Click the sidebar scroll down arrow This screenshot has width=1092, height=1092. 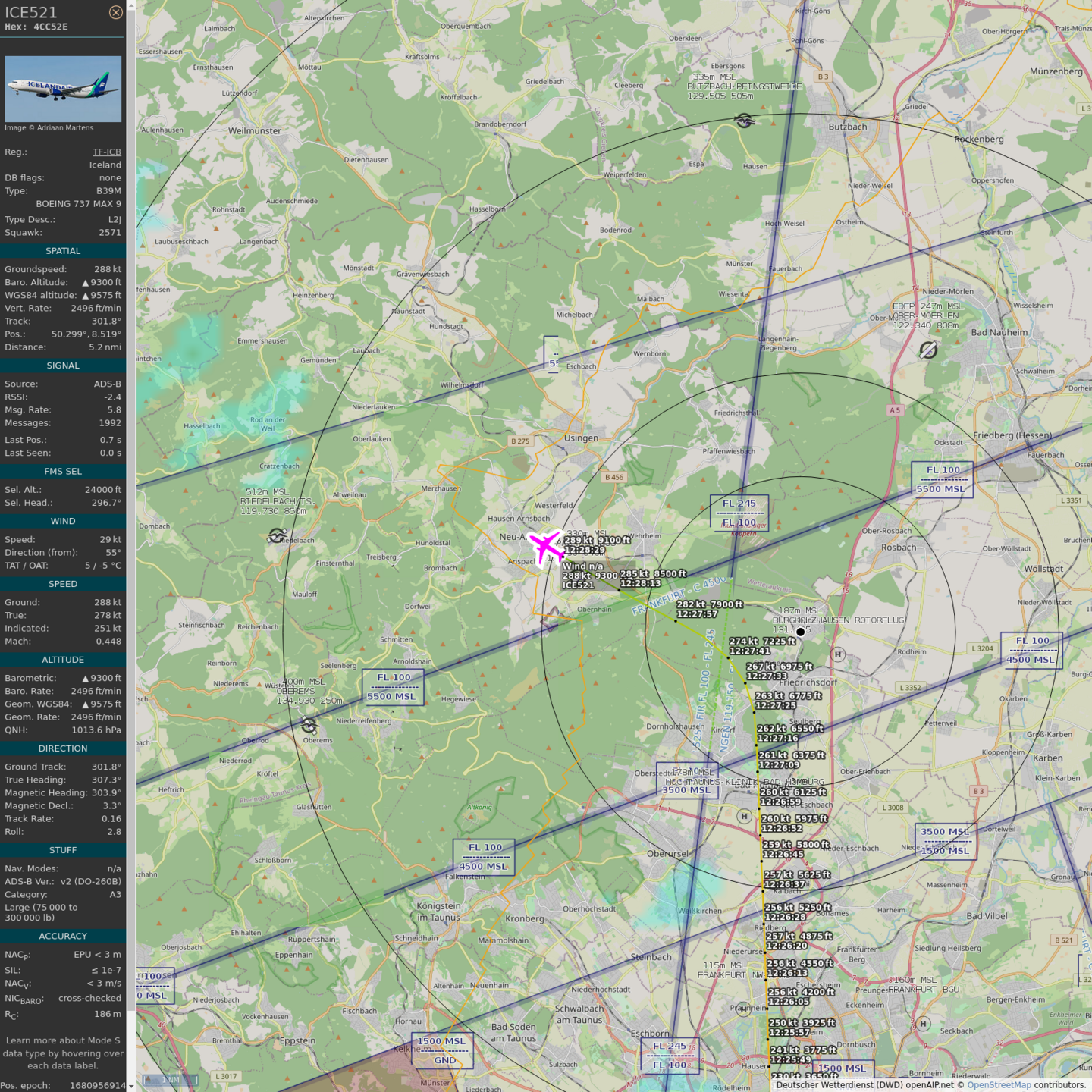point(131,1086)
